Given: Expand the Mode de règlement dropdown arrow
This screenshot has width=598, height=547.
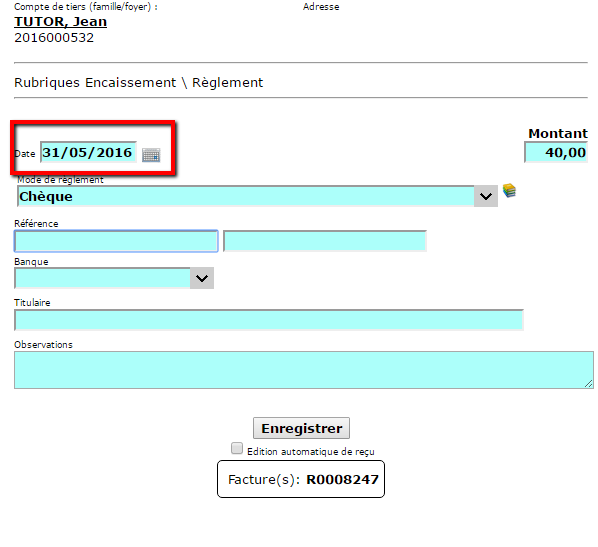Looking at the screenshot, I should pyautogui.click(x=486, y=196).
